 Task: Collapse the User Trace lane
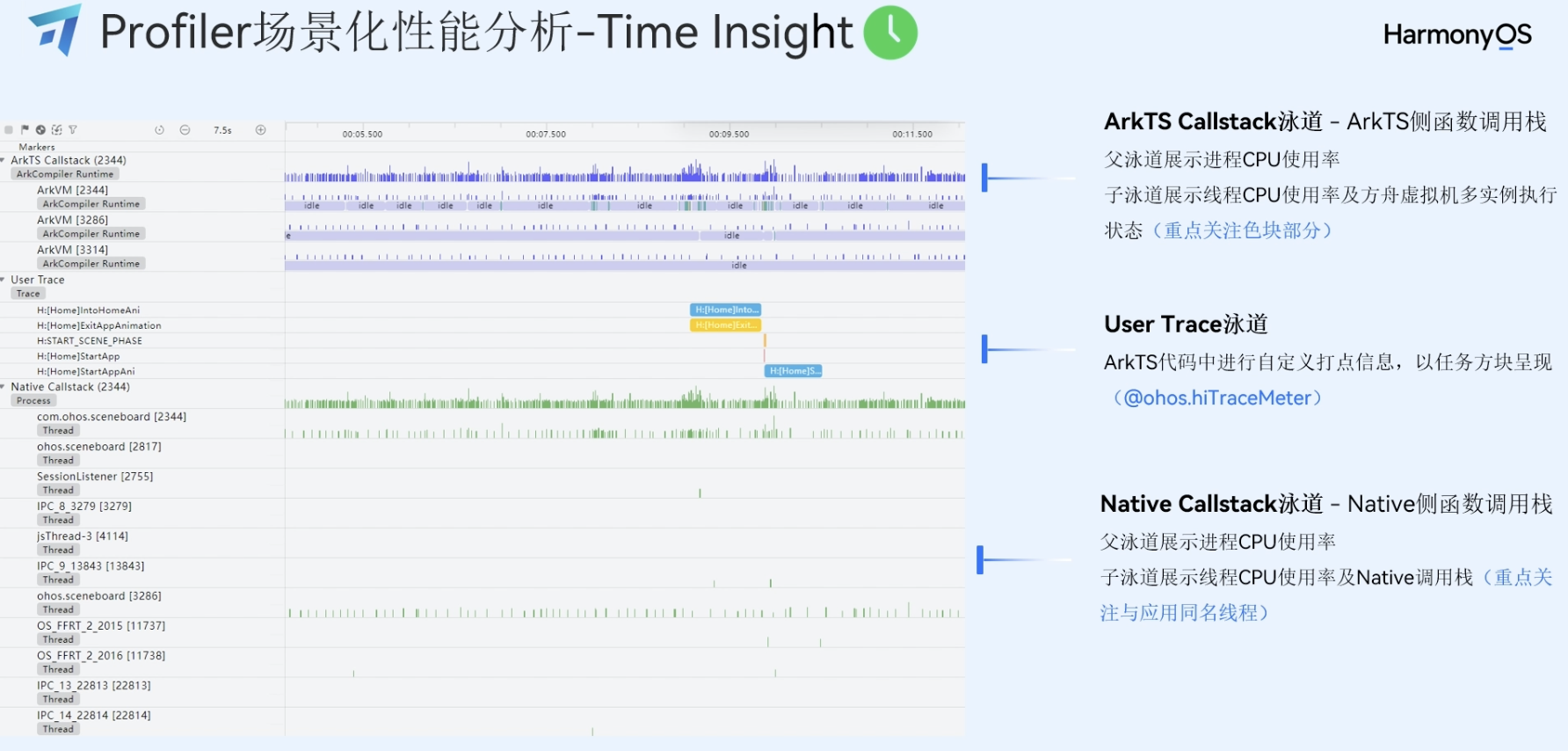pos(4,280)
